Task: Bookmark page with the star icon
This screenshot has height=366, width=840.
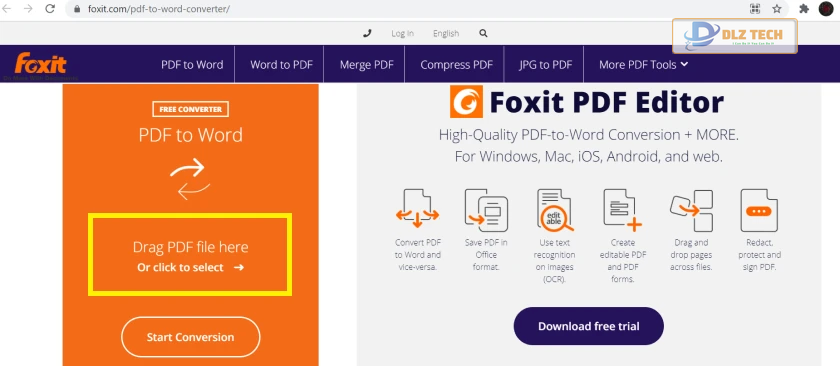Action: [777, 9]
